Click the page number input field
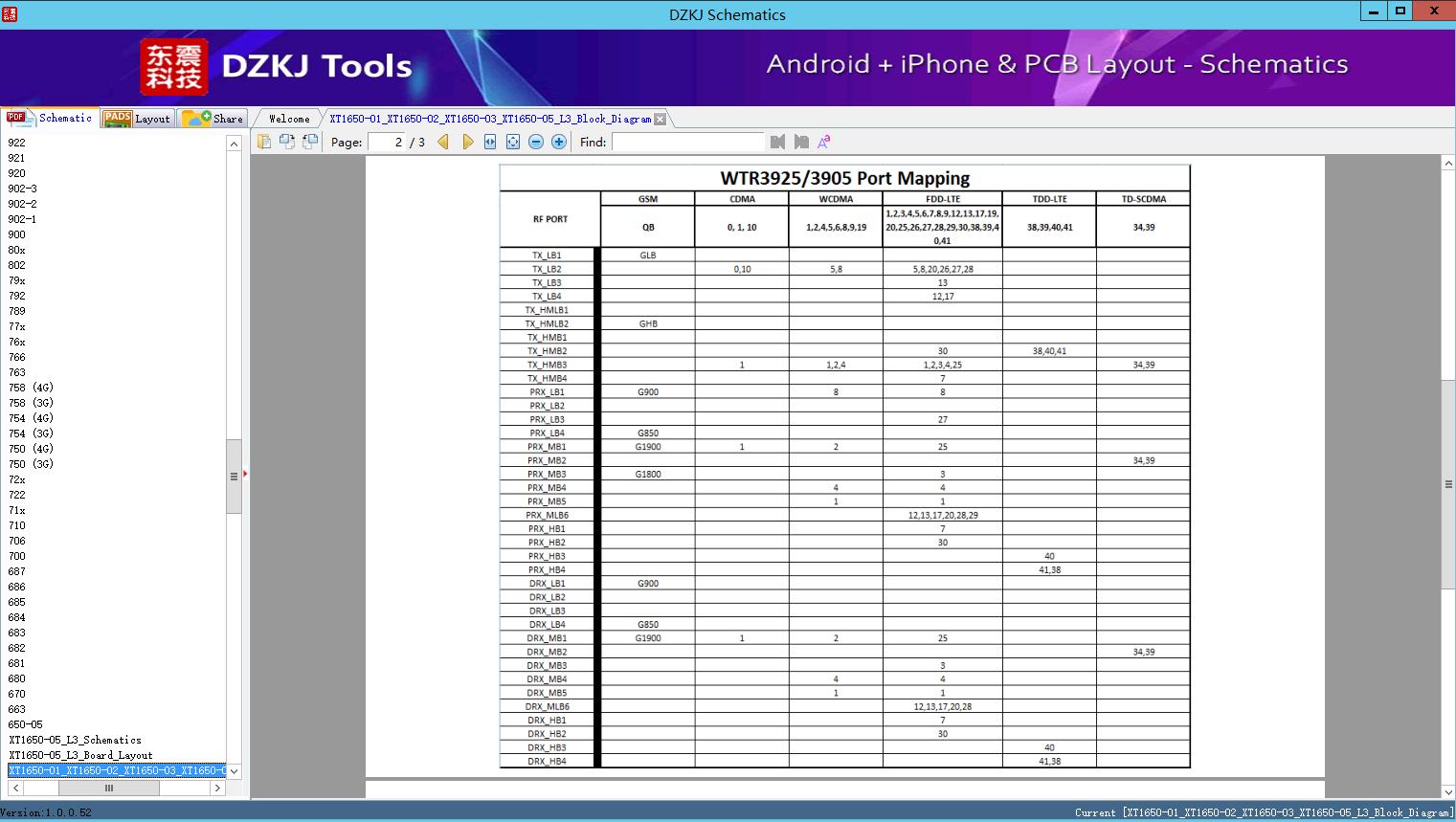The height and width of the screenshot is (822, 1456). coord(386,142)
